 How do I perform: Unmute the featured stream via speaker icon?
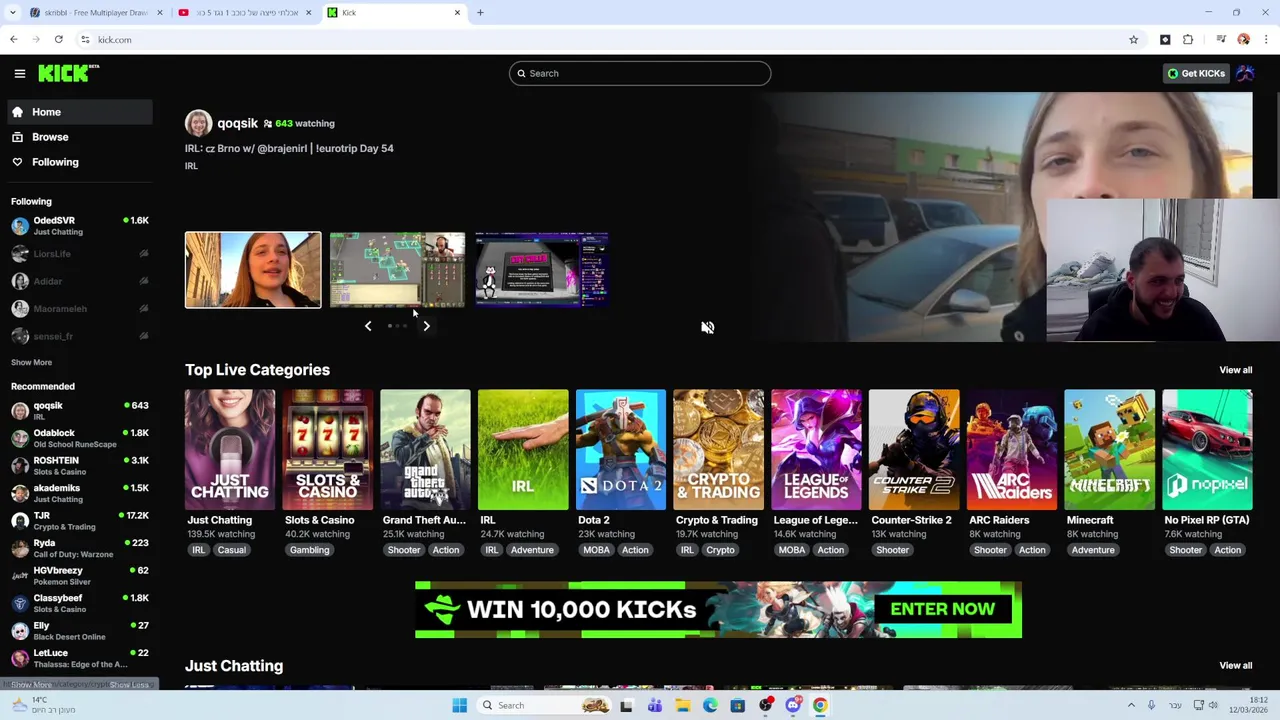click(707, 327)
